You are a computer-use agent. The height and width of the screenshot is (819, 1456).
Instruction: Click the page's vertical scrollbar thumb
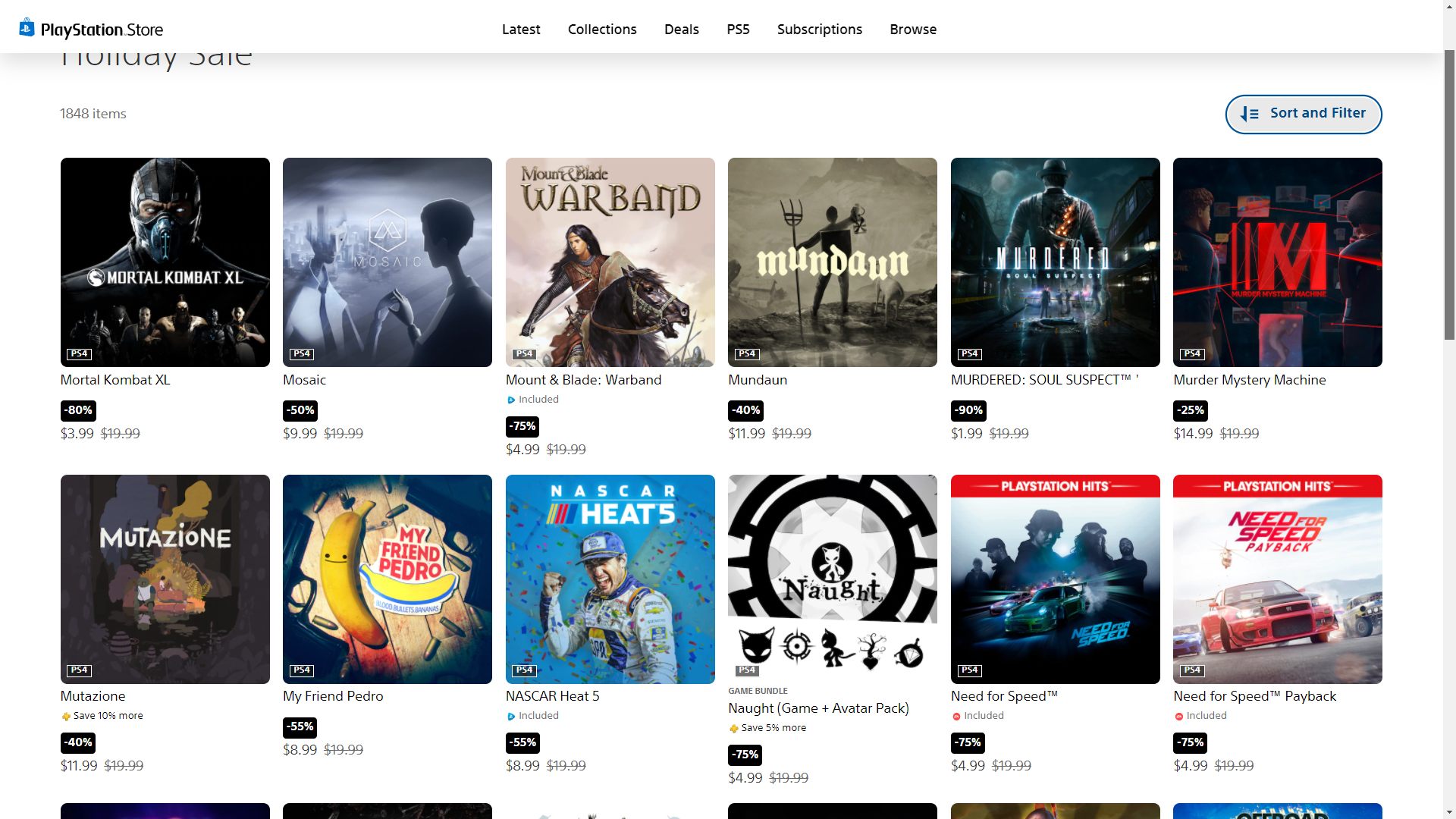tap(1449, 194)
